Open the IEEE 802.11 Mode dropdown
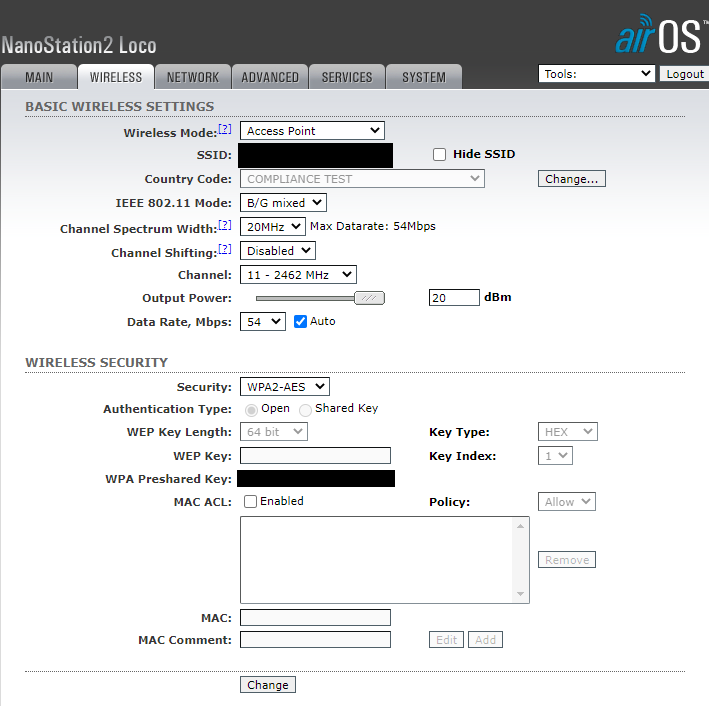709x706 pixels. (x=283, y=203)
